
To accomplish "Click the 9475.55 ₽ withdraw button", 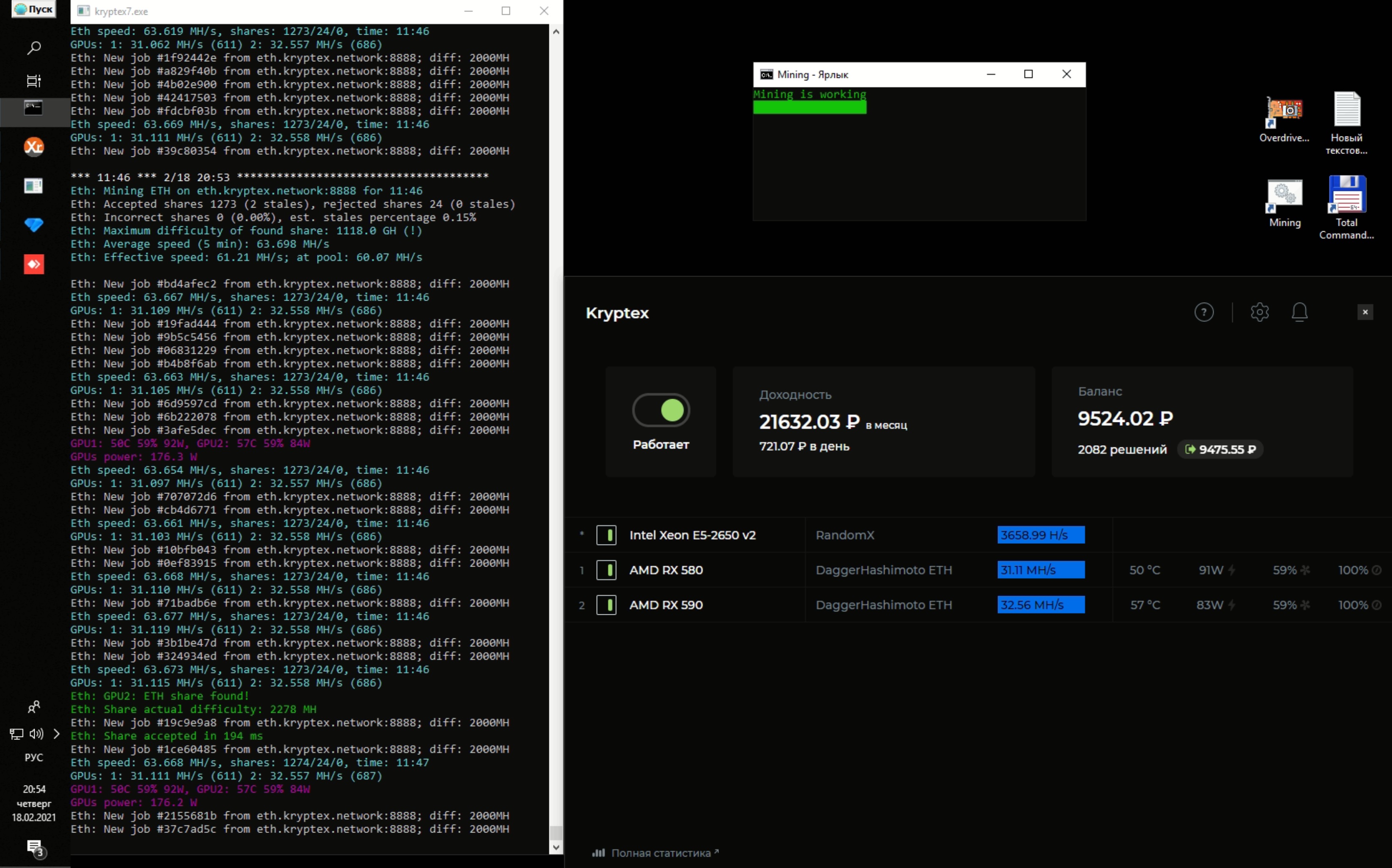I will pyautogui.click(x=1220, y=449).
